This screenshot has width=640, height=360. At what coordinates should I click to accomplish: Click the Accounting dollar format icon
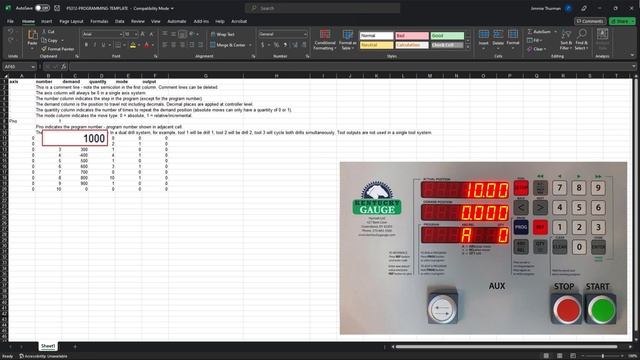pyautogui.click(x=262, y=45)
